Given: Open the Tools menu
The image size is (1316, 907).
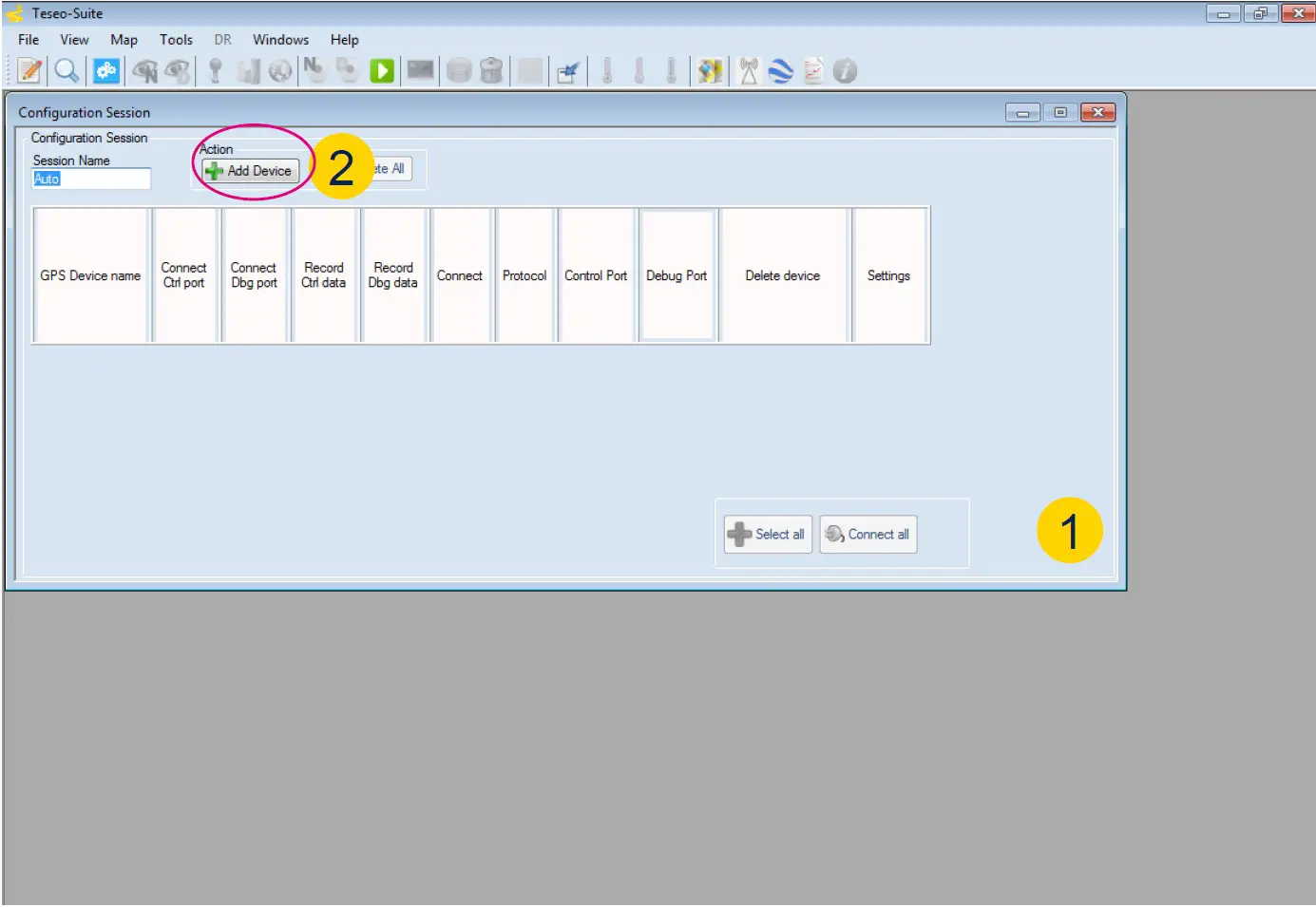Looking at the screenshot, I should click(176, 40).
